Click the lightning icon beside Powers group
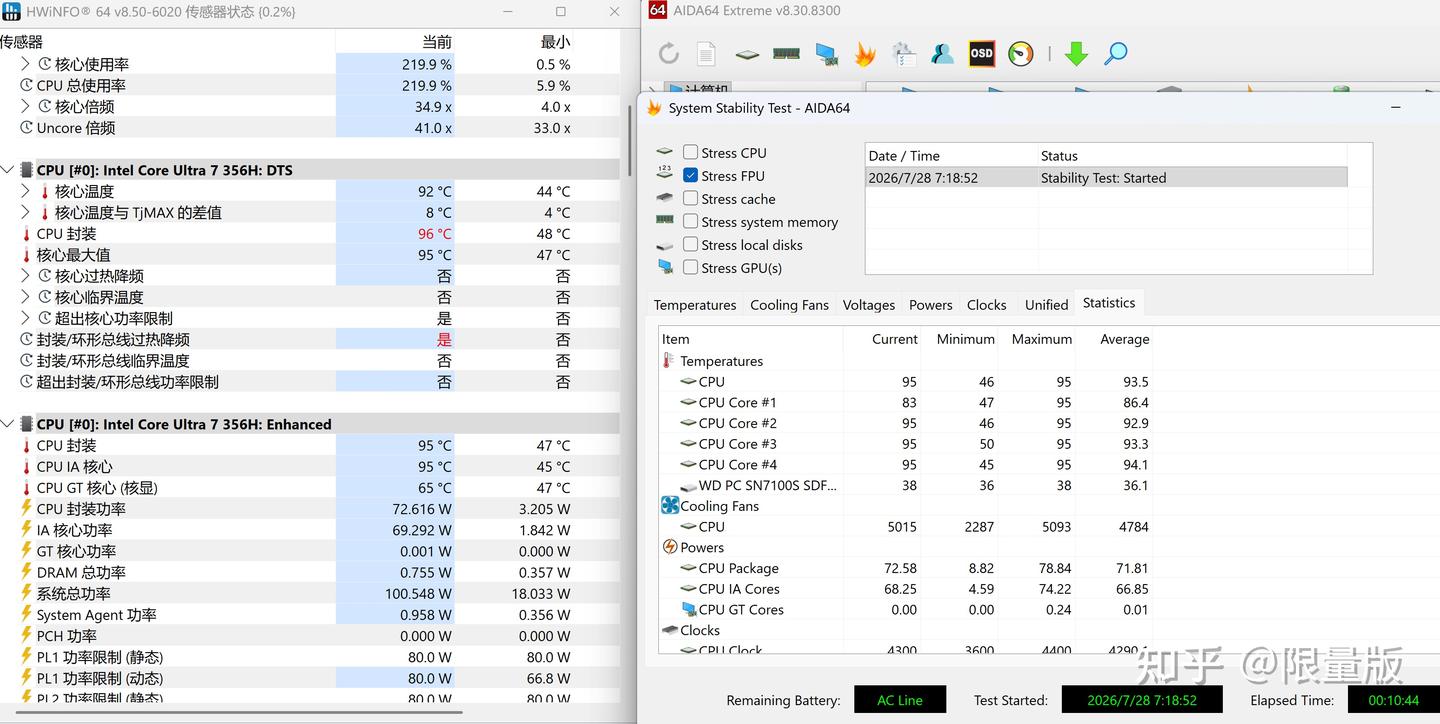This screenshot has width=1440, height=724. pos(670,547)
